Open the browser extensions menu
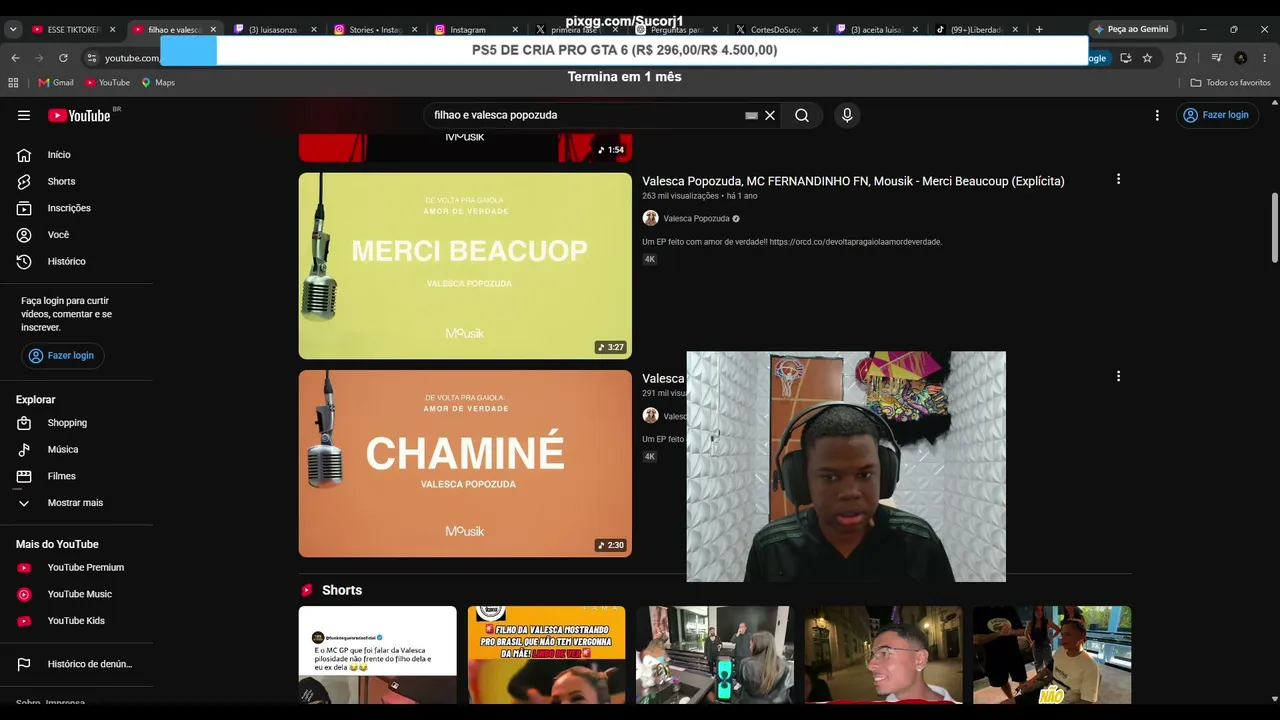Screen dimensions: 1280x720 click(x=1181, y=58)
